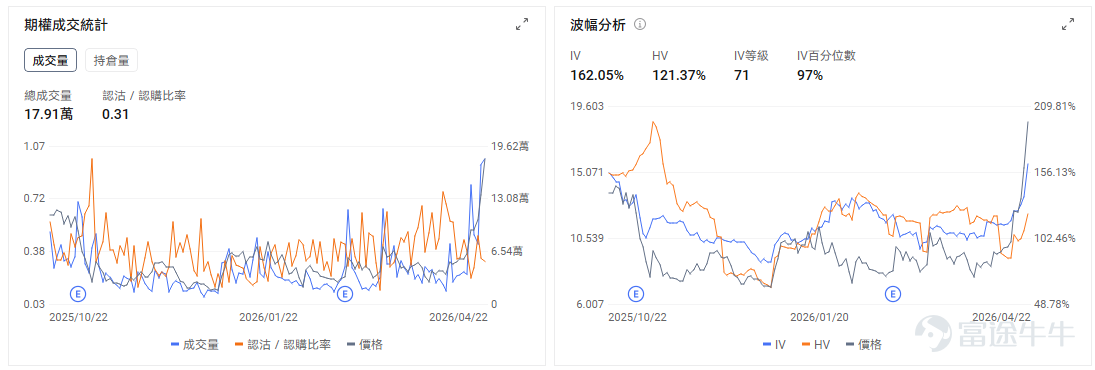Click the 期權成交統計 panel title

(66, 25)
